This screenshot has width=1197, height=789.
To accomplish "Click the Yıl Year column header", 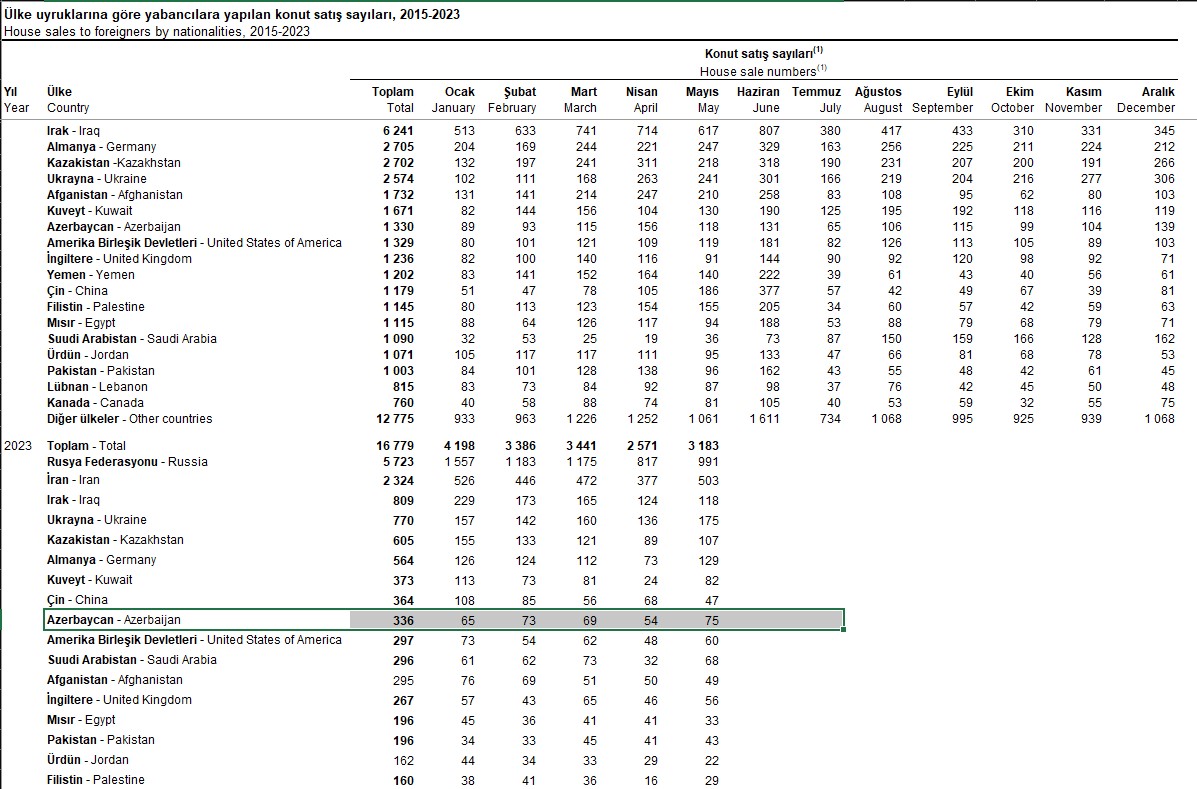I will point(17,99).
